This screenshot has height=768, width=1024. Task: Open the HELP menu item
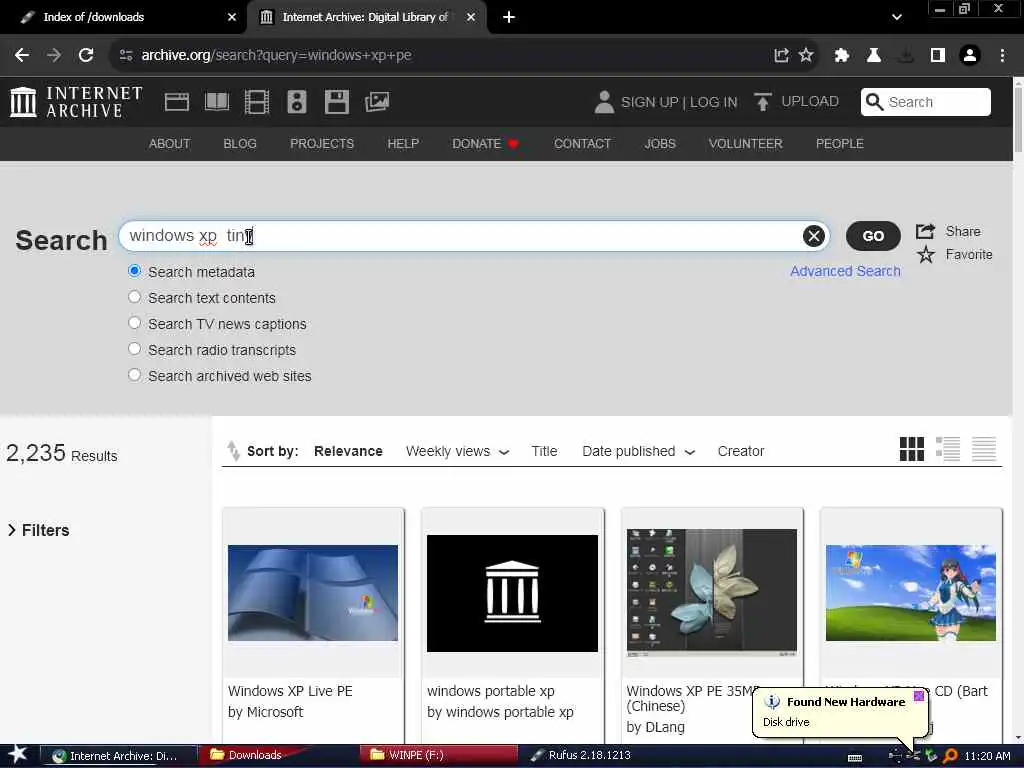(x=403, y=144)
